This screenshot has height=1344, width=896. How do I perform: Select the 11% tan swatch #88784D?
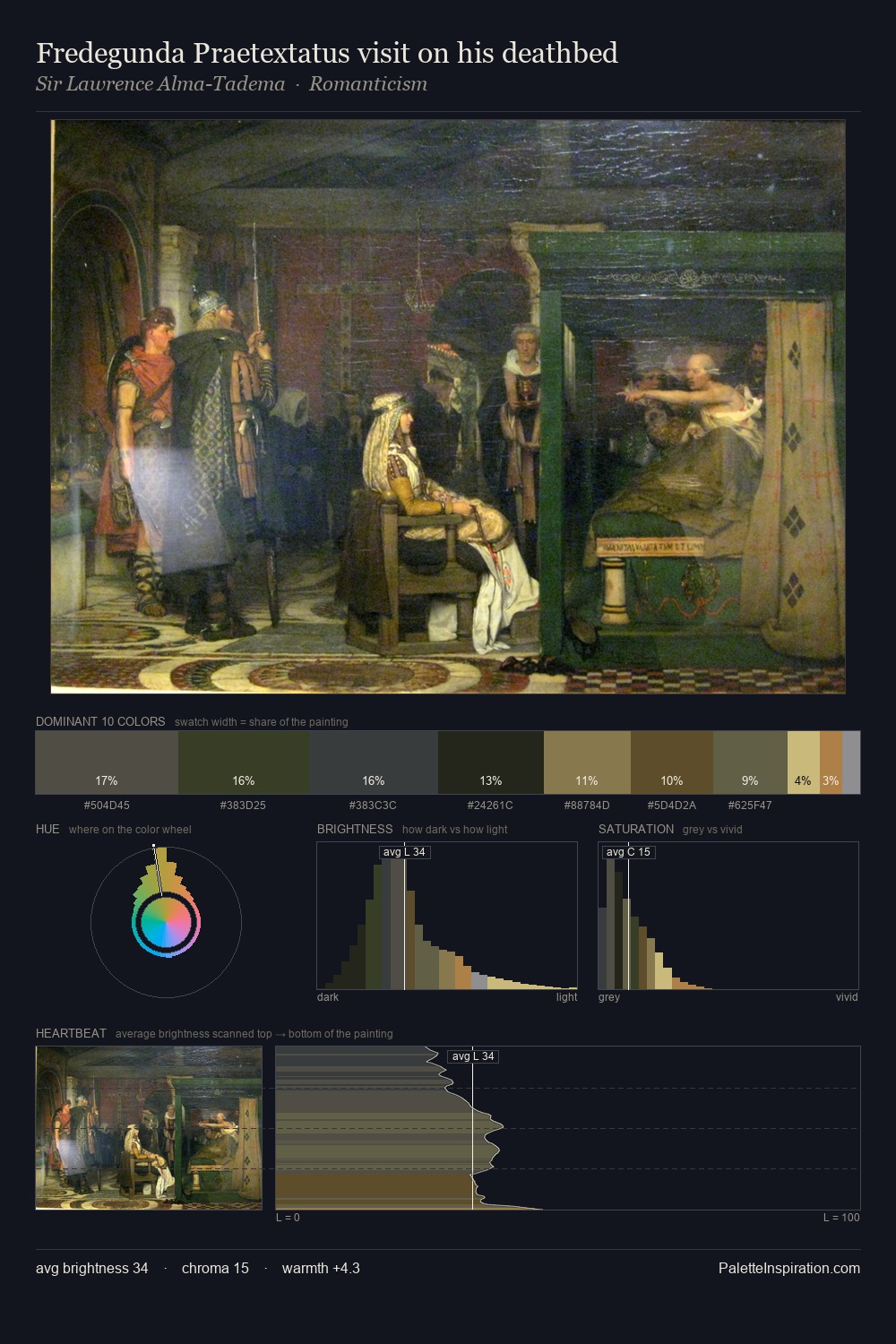coord(587,762)
